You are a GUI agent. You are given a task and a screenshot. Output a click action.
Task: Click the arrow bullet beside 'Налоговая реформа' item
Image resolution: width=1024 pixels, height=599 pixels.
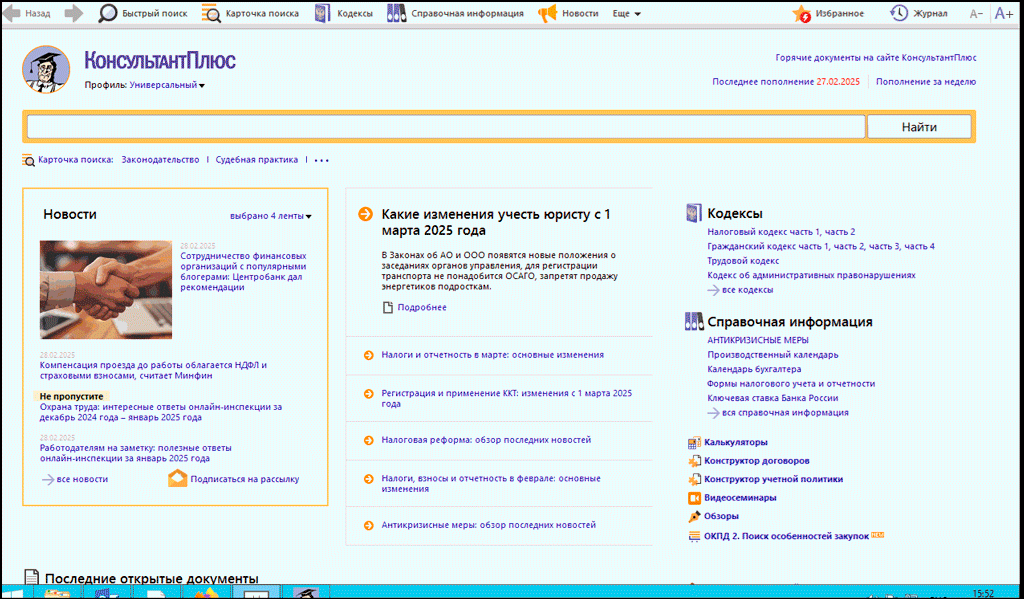[x=369, y=440]
